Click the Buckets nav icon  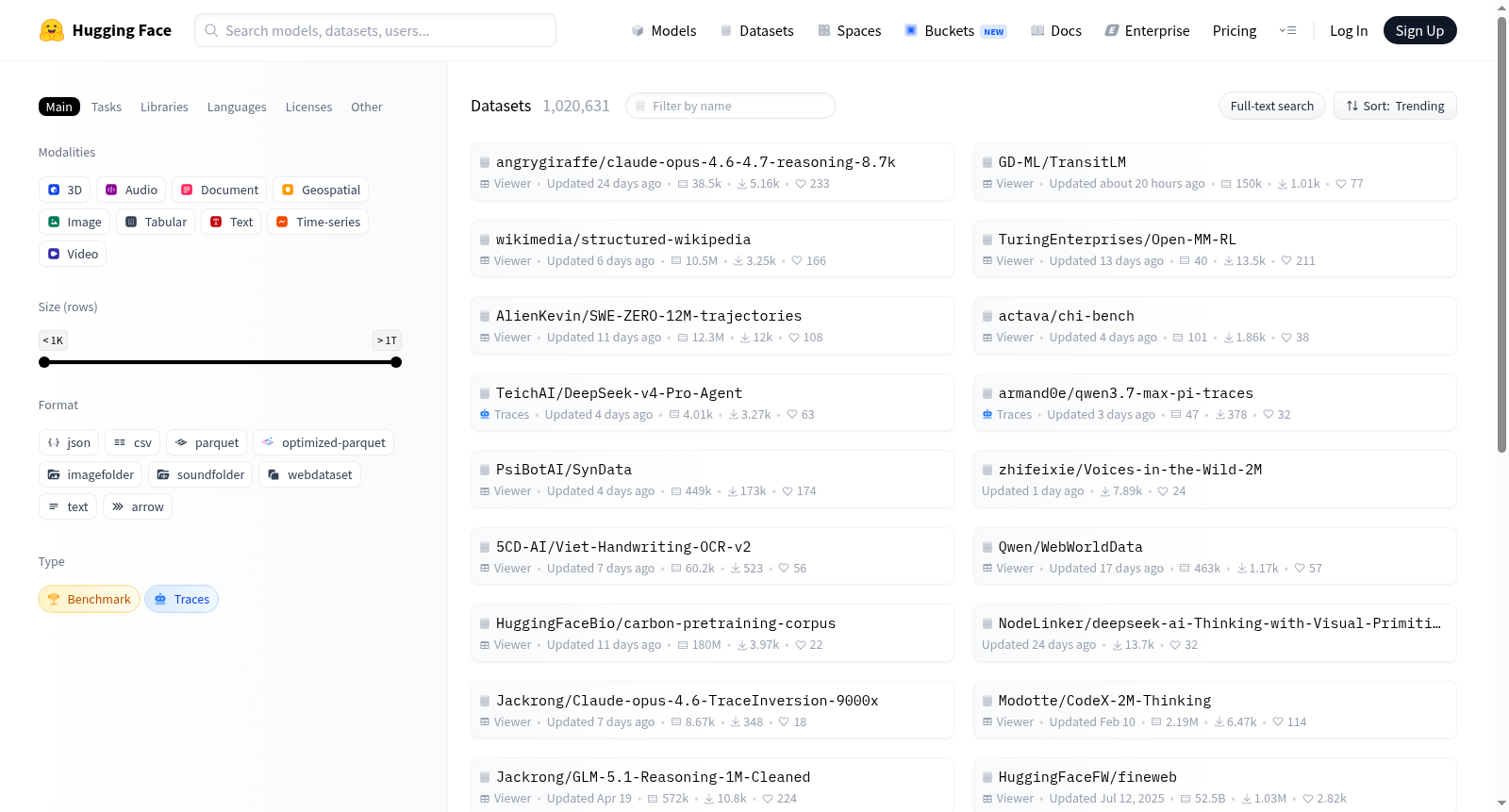tap(911, 30)
